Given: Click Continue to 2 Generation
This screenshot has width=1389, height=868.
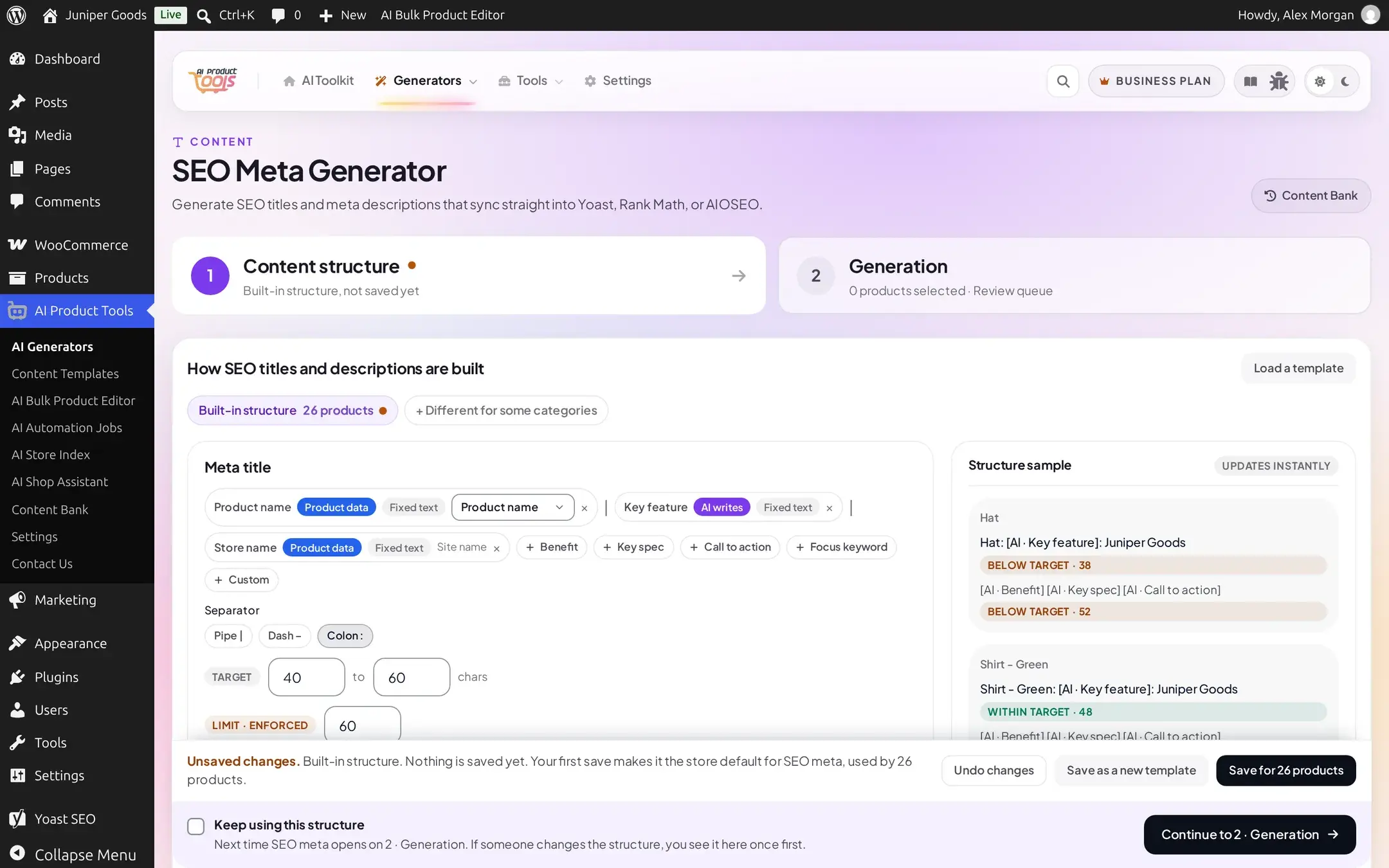Looking at the screenshot, I should tap(1249, 835).
